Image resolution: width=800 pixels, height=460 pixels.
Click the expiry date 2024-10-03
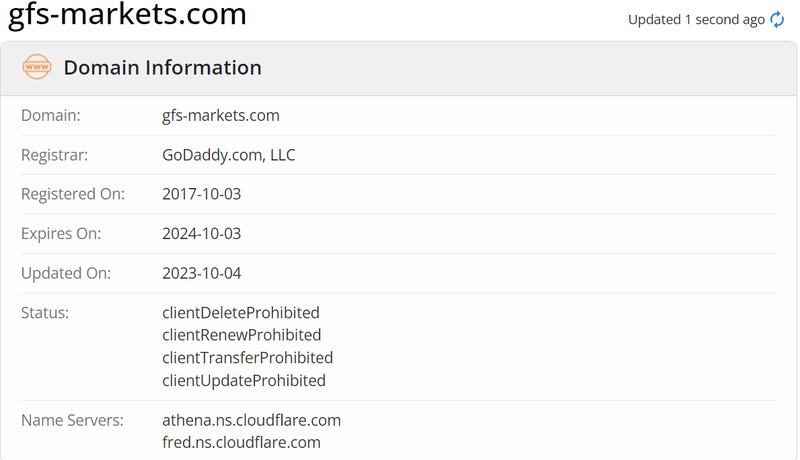[x=202, y=234]
